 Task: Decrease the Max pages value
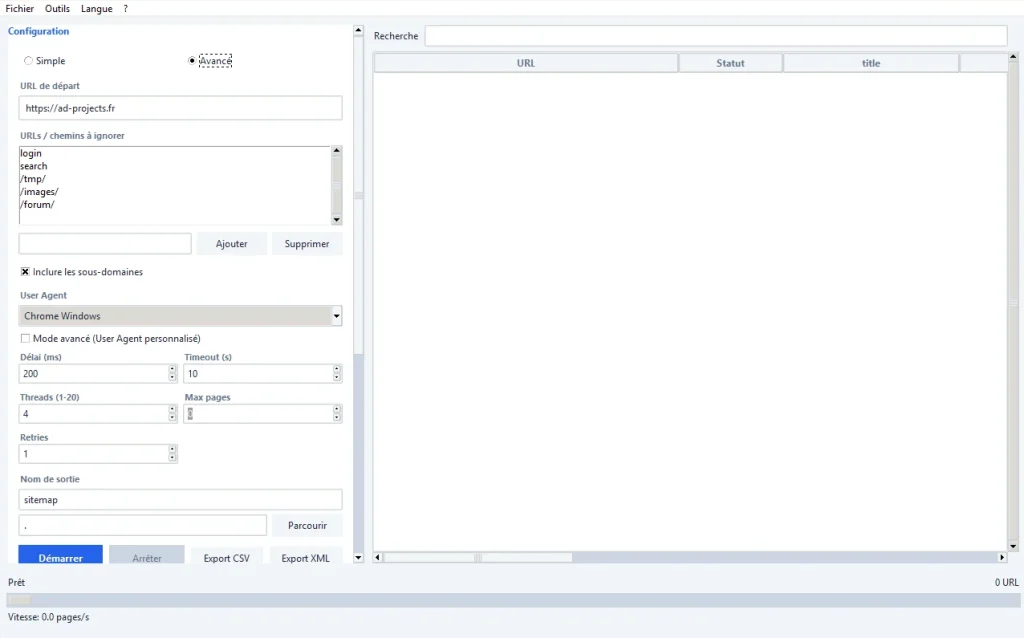(337, 417)
